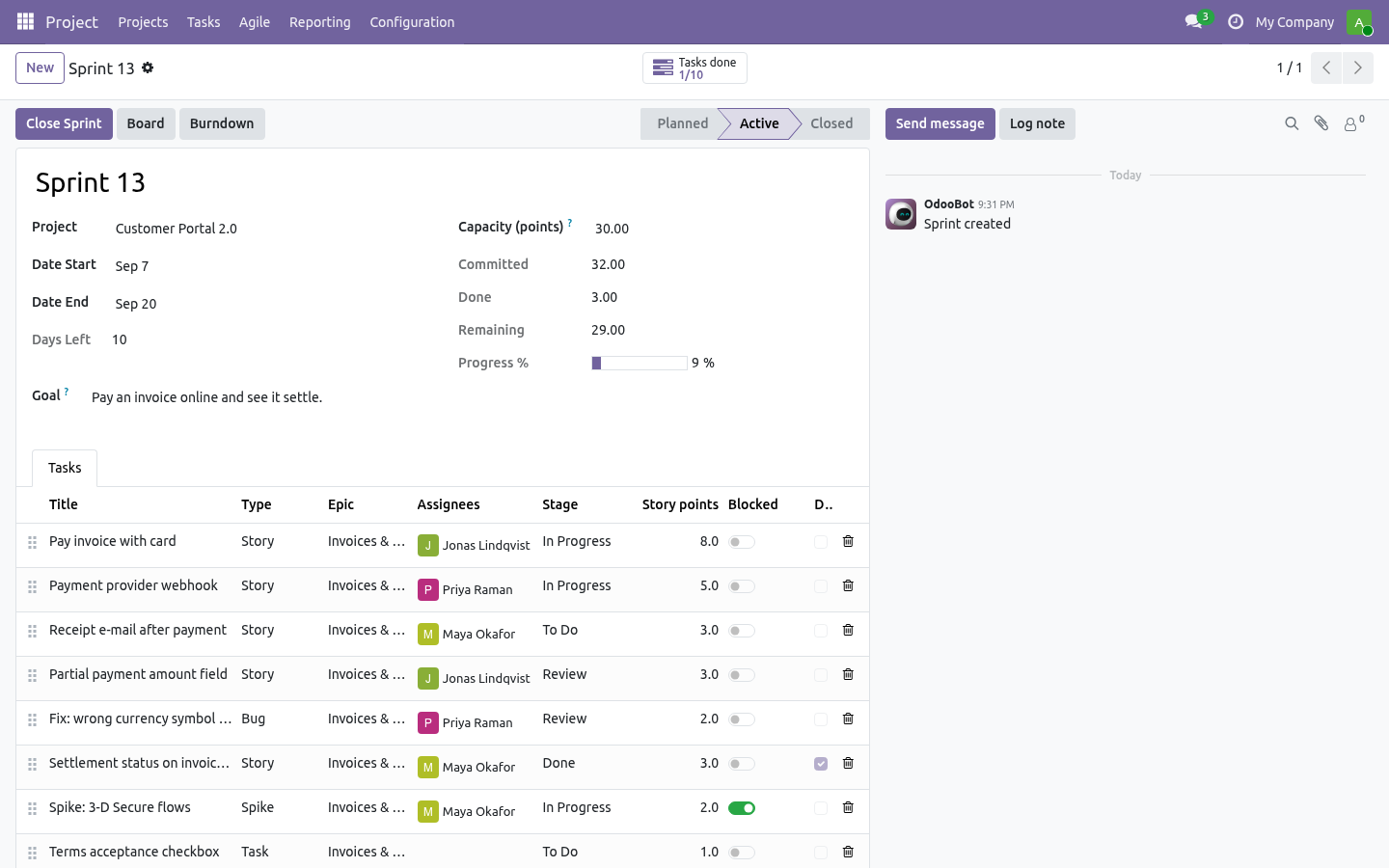This screenshot has height=868, width=1389.
Task: Delete the Partial payment amount field row
Action: (848, 674)
